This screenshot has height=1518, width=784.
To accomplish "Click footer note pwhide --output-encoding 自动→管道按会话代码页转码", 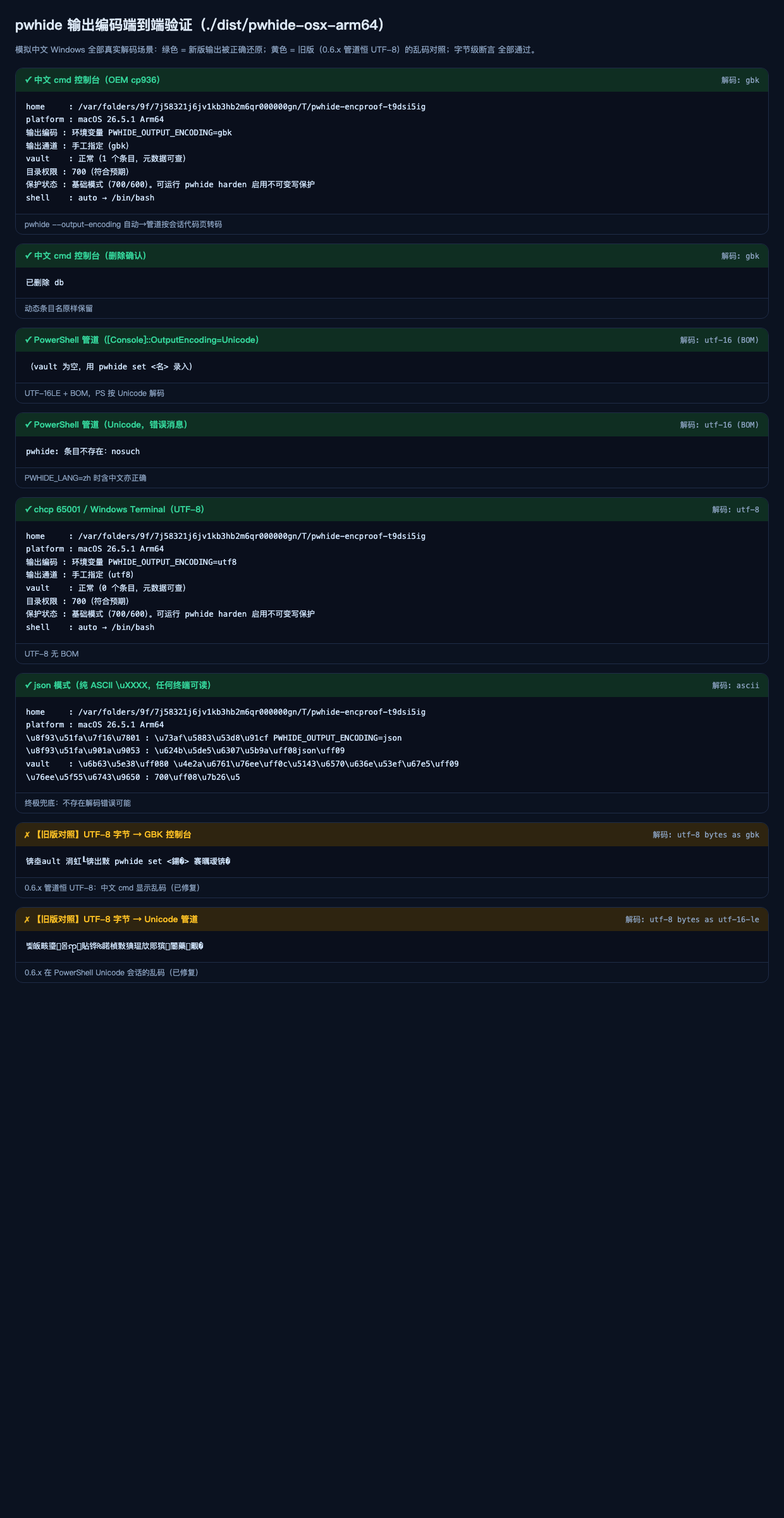I will [x=123, y=224].
